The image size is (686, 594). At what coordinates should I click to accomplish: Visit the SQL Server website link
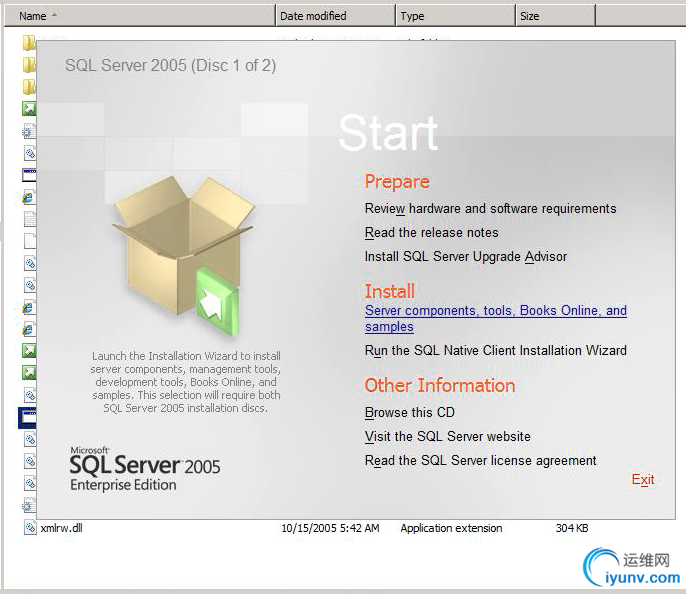(x=448, y=436)
